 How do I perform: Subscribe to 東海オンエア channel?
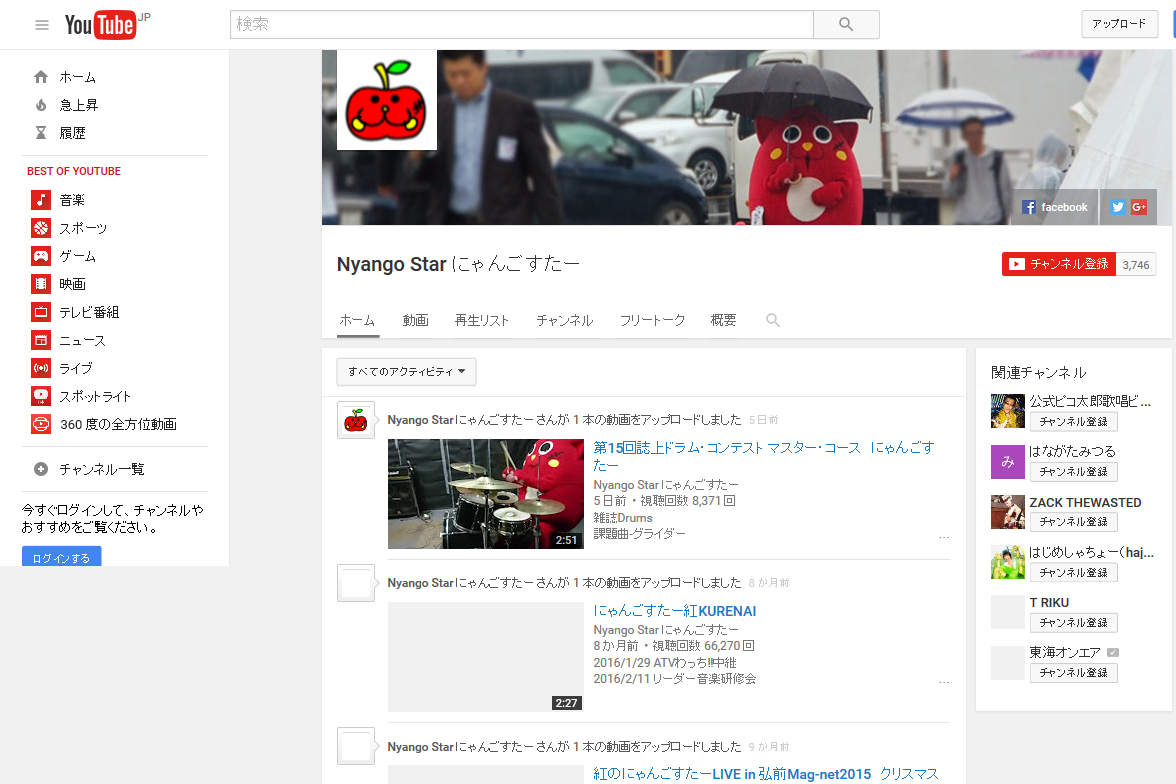(x=1073, y=673)
